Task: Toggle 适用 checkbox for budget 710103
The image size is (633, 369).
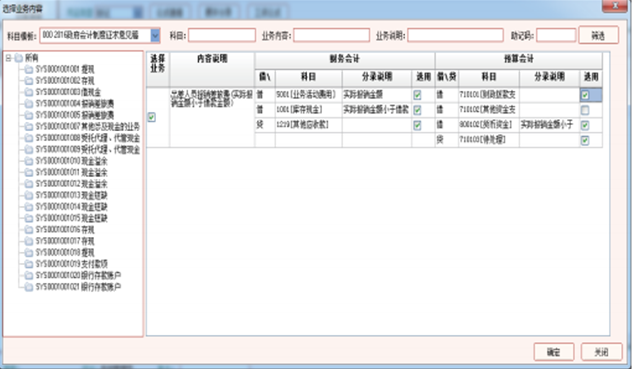Action: pos(585,140)
